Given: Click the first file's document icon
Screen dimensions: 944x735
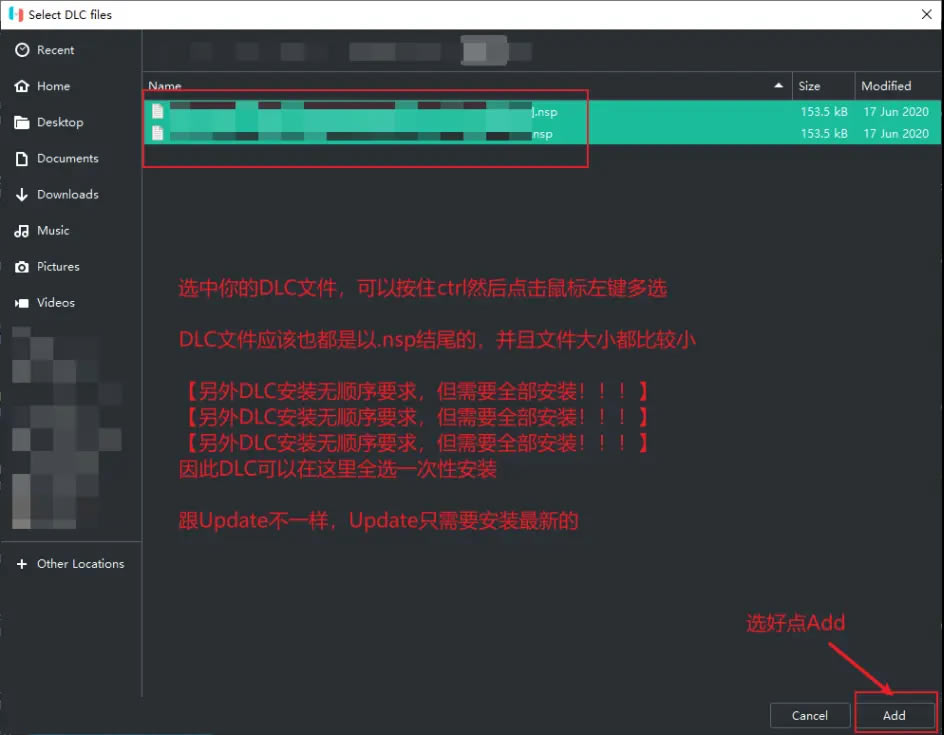Looking at the screenshot, I should pos(158,111).
